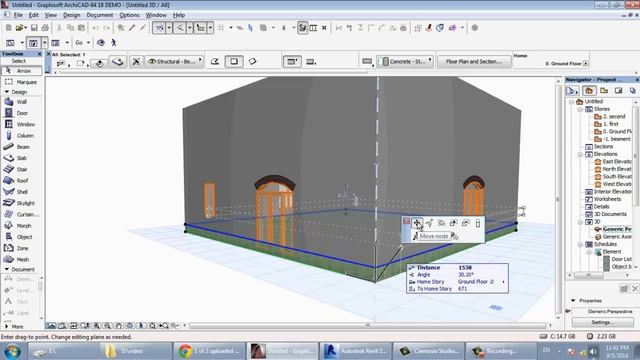Toggle the polygon geometry method button
The height and width of the screenshot is (360, 640).
215,61
